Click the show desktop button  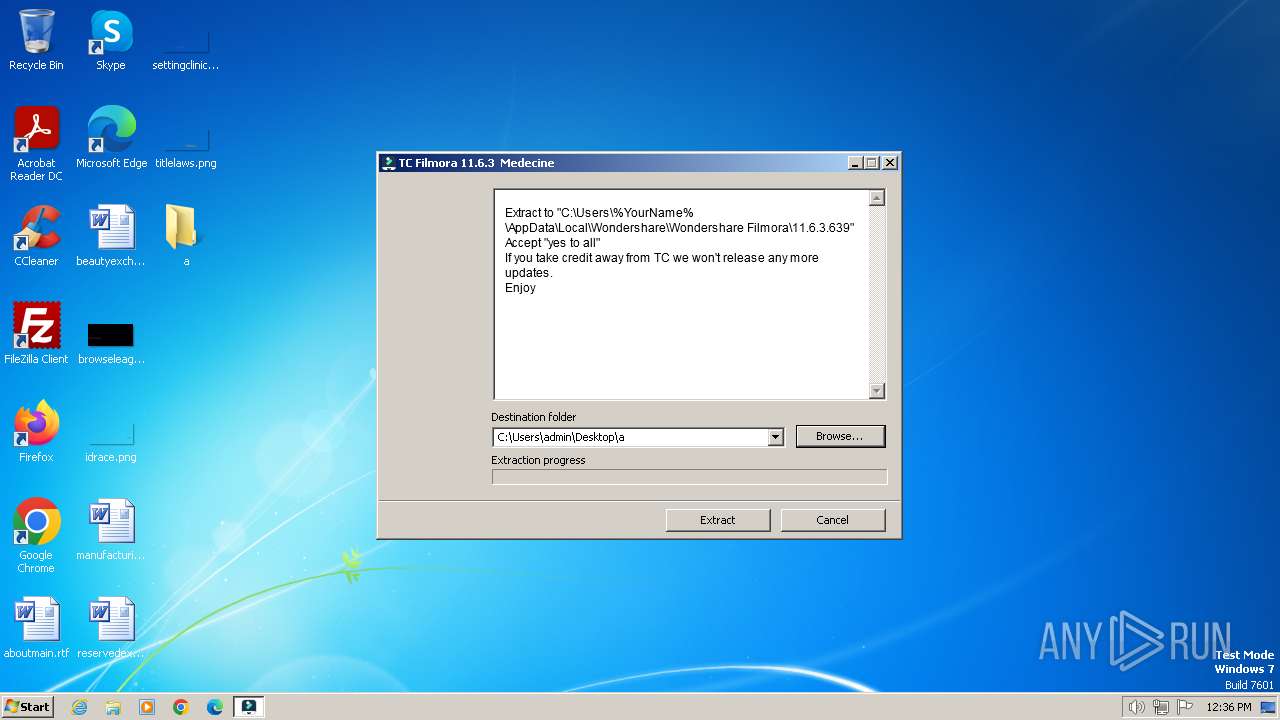[1270, 707]
